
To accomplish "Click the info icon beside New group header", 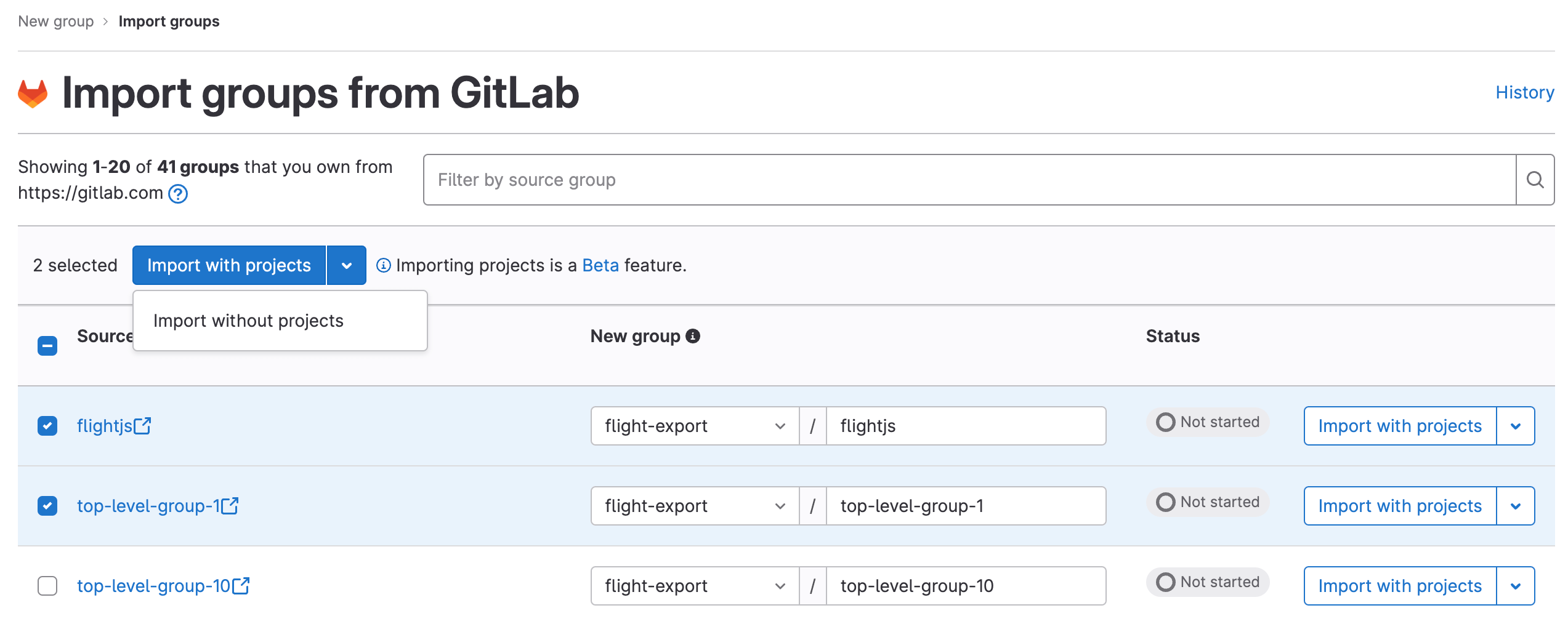I will coord(692,336).
